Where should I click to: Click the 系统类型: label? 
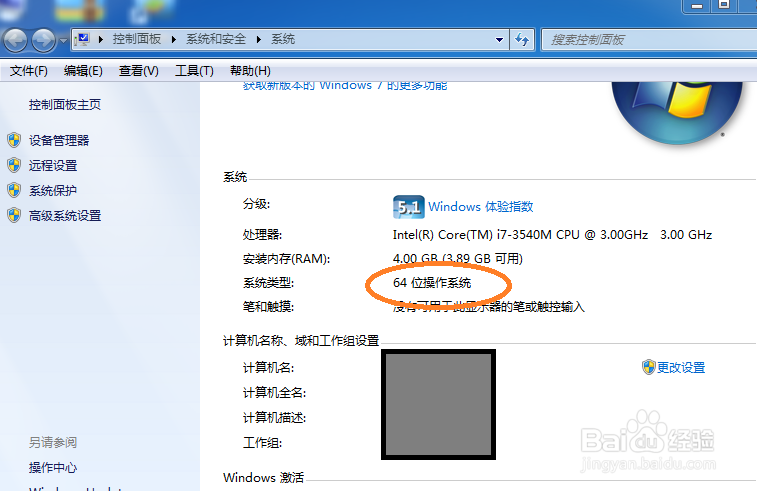[x=268, y=283]
